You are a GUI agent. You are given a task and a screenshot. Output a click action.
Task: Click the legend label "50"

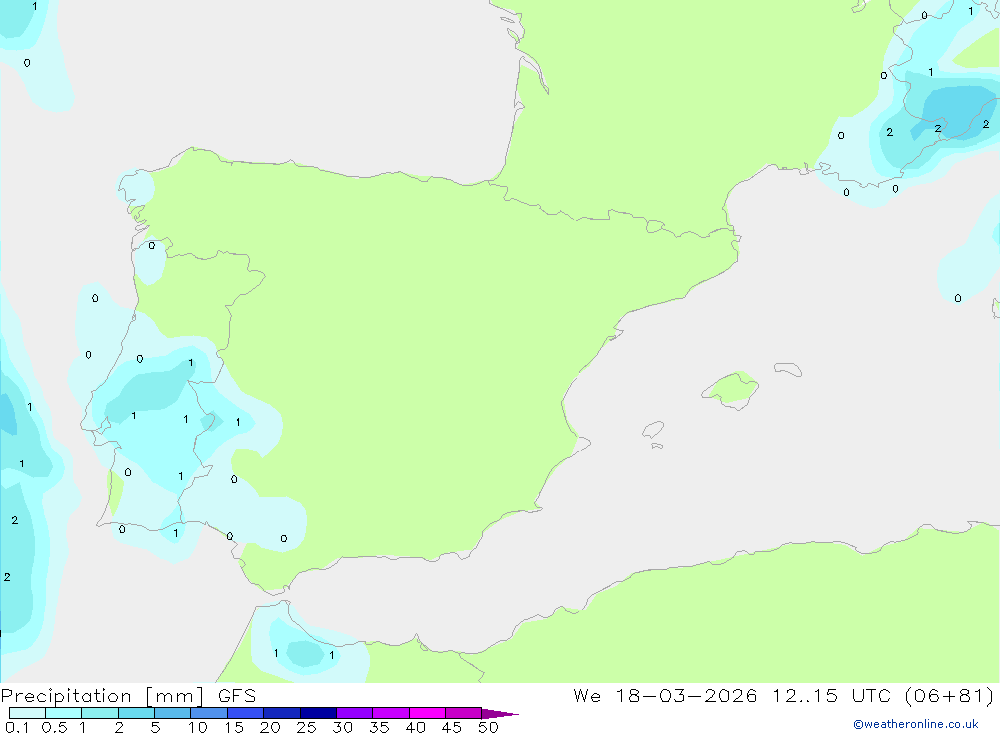tap(488, 727)
